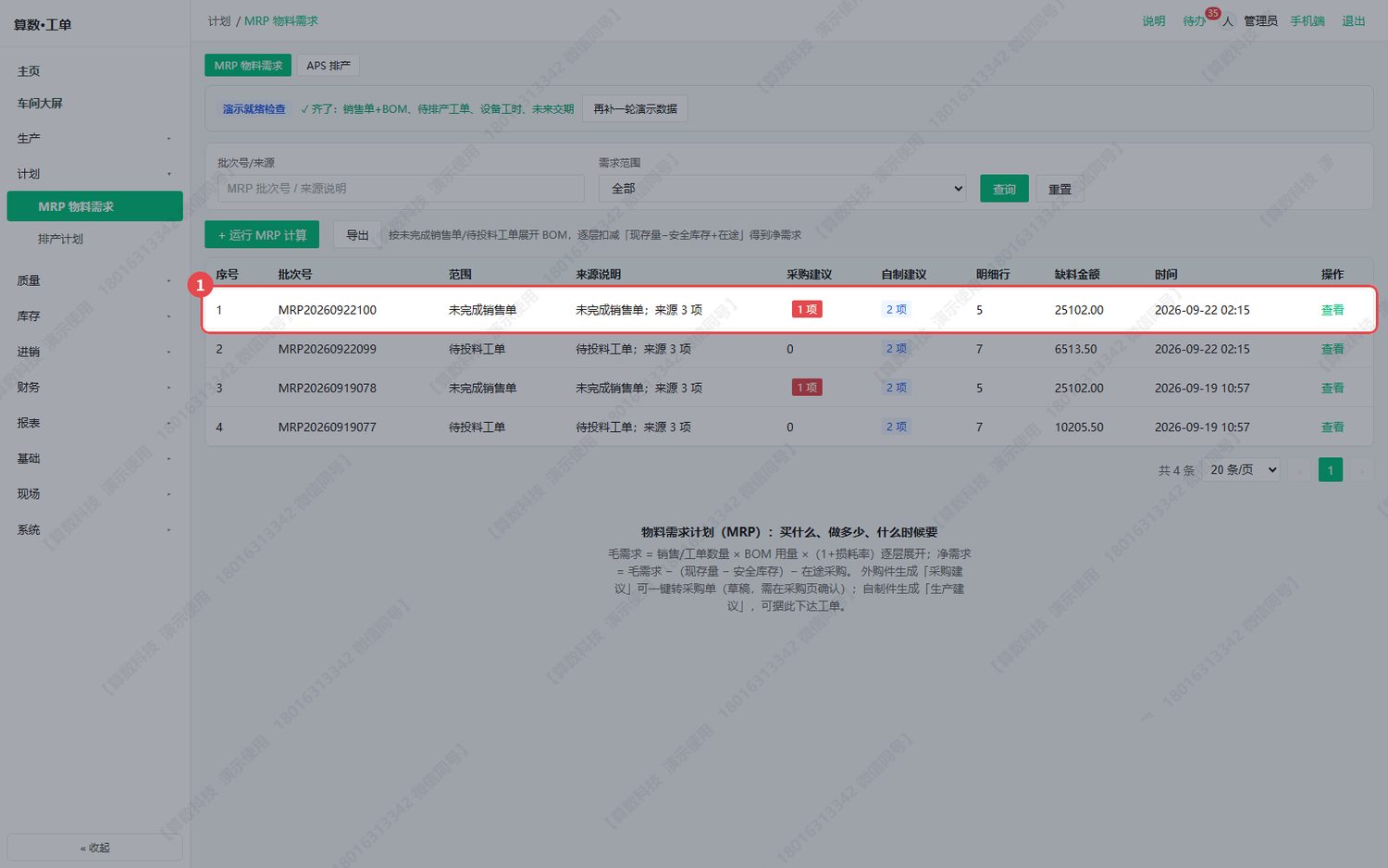Expand the 生产 sidebar menu
Screen dimensions: 1388x868
(94, 139)
